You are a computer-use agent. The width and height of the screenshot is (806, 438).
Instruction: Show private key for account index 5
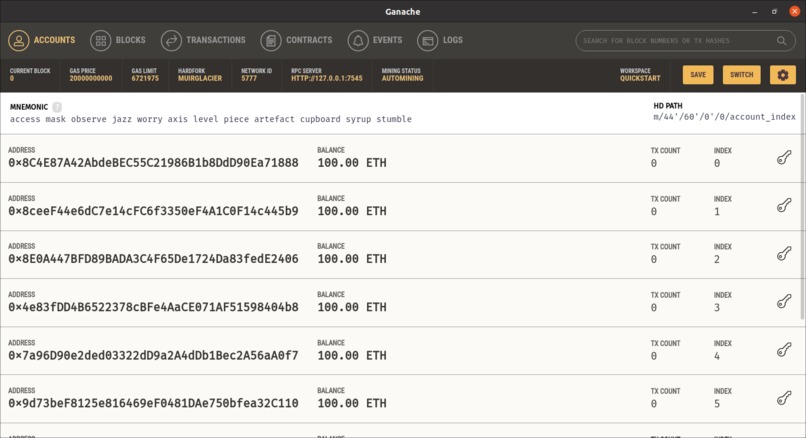pos(784,398)
